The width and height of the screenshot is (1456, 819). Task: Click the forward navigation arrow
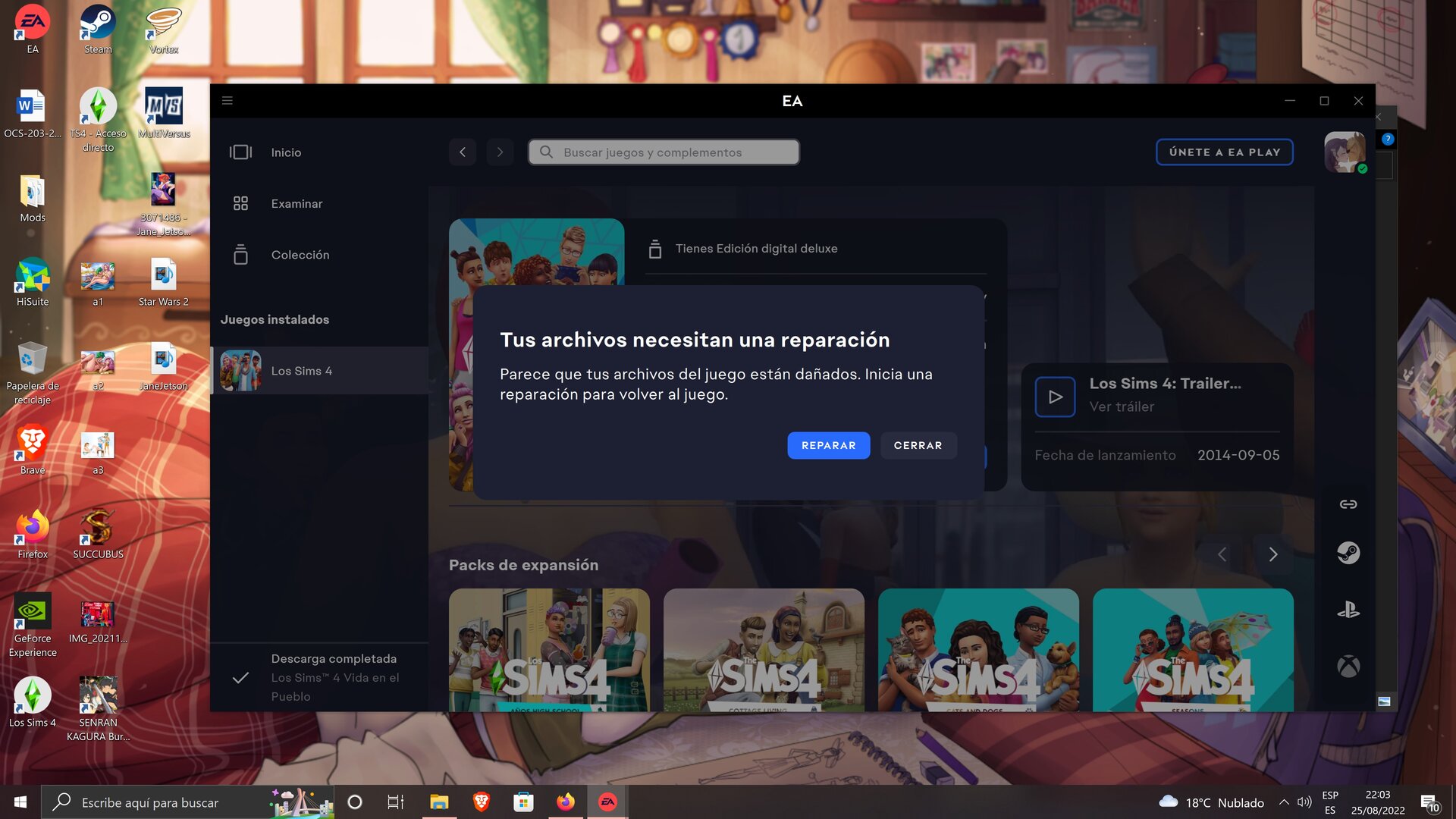pyautogui.click(x=500, y=152)
